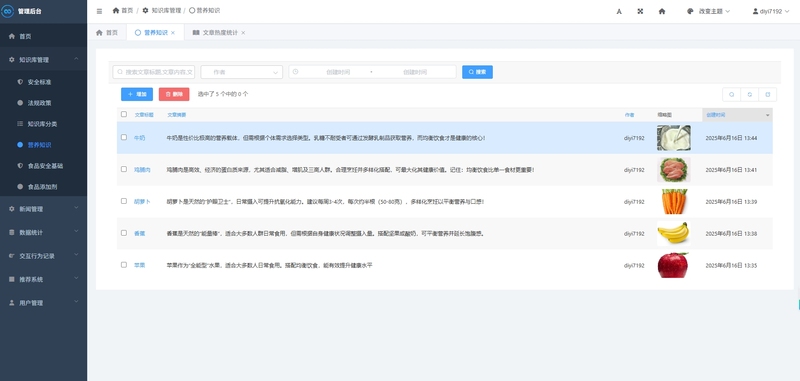Check the 香蕉 row checkbox

(124, 233)
